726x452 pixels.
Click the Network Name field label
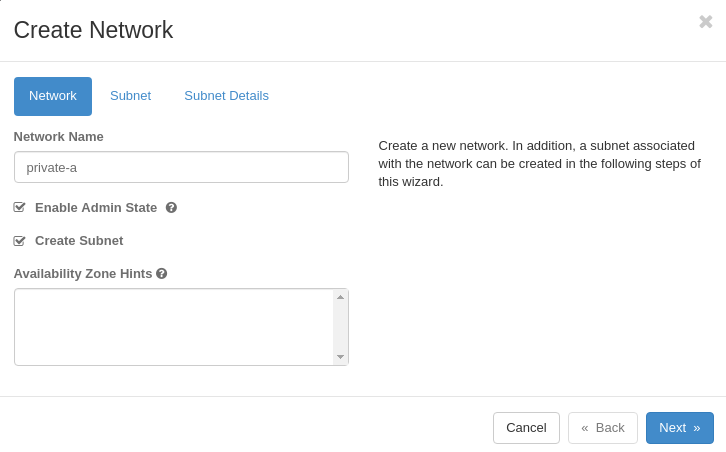click(x=58, y=137)
